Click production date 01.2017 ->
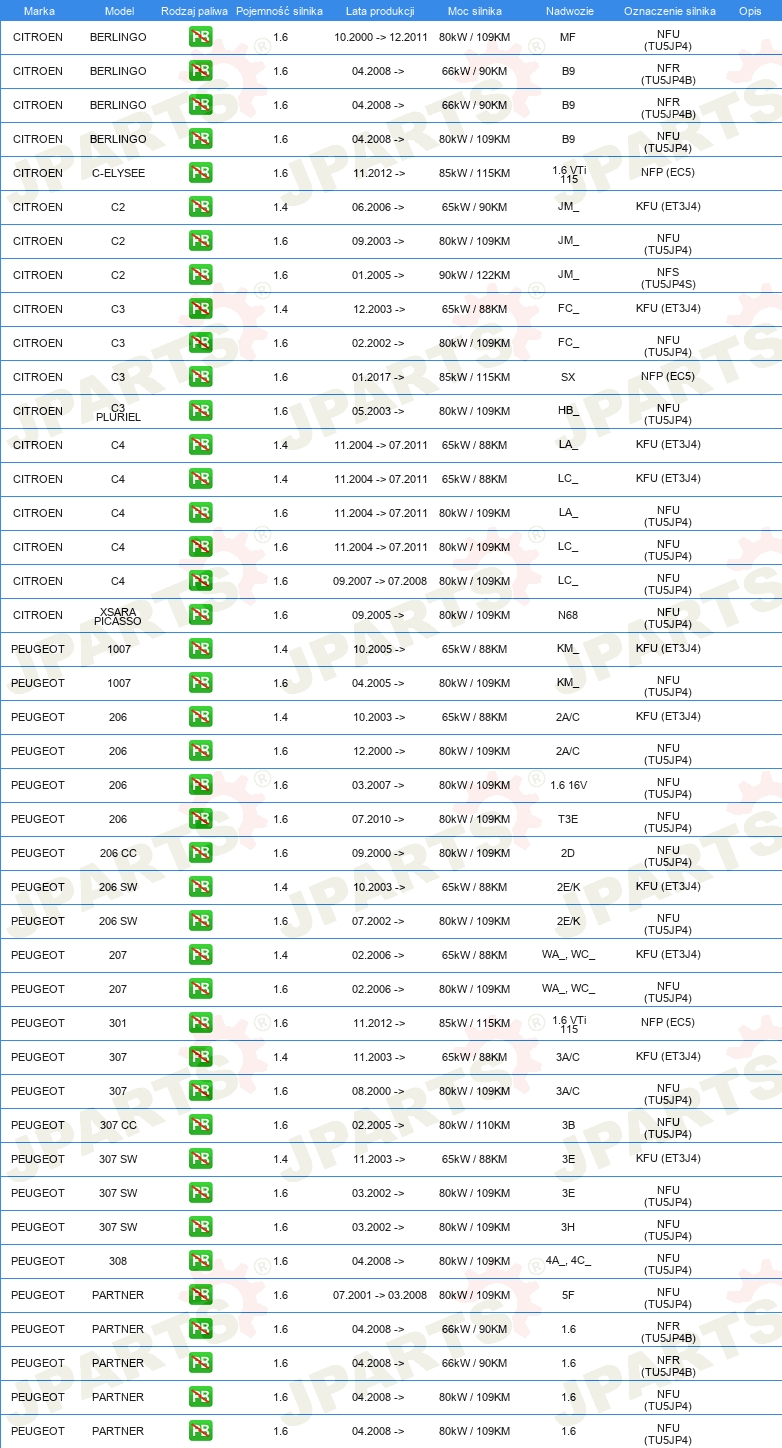 pyautogui.click(x=379, y=377)
